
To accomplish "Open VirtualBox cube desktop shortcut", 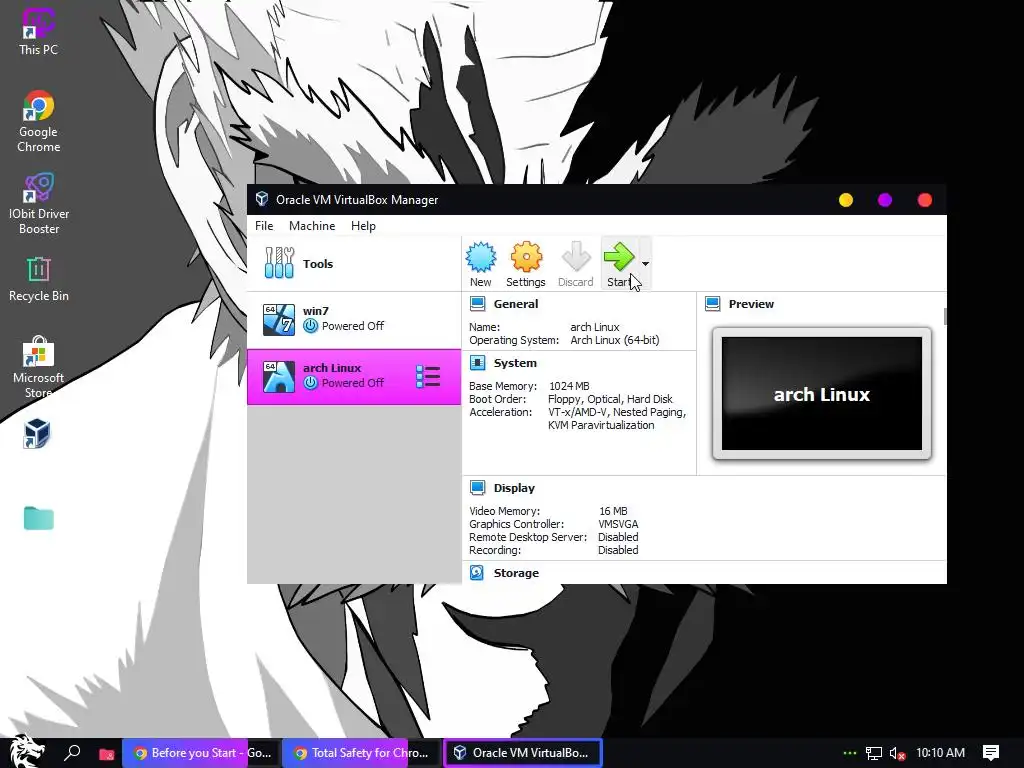I will [x=37, y=434].
